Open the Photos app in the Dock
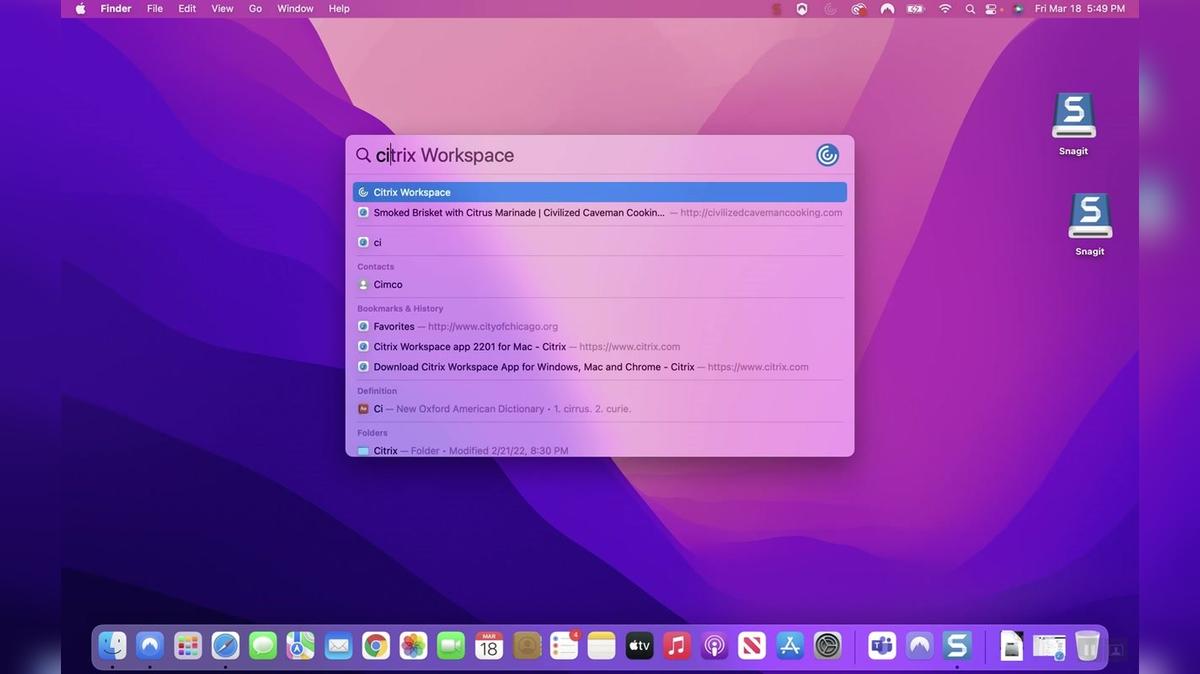Image resolution: width=1200 pixels, height=674 pixels. (x=413, y=646)
